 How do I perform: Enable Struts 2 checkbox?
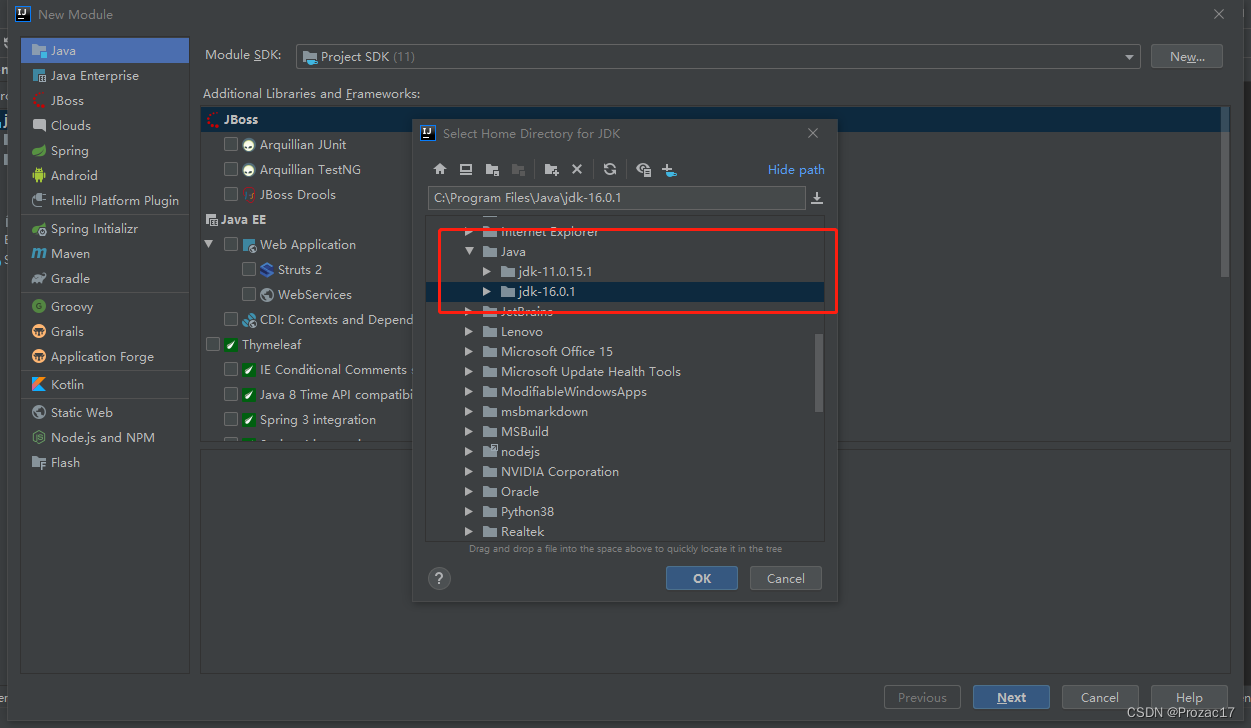(x=249, y=269)
